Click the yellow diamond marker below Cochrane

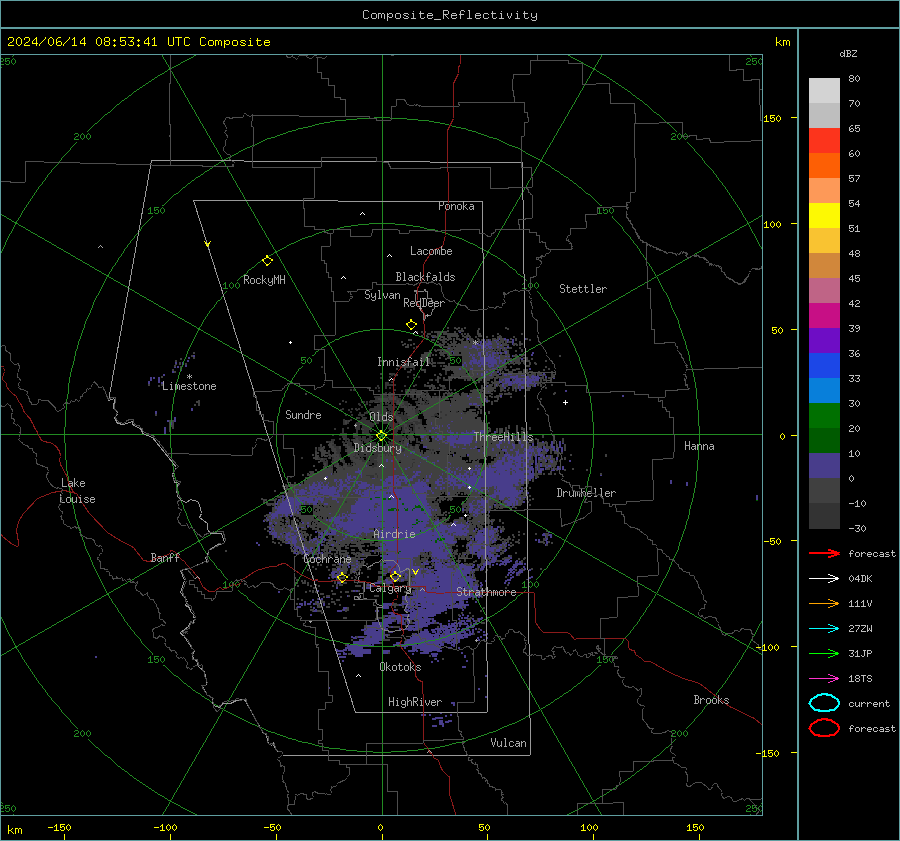click(x=343, y=577)
